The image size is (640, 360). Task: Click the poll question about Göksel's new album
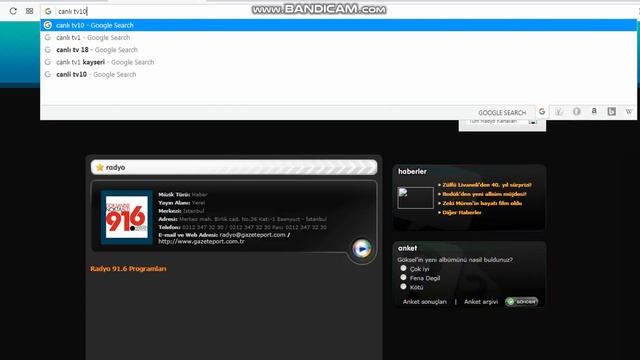[x=455, y=260]
